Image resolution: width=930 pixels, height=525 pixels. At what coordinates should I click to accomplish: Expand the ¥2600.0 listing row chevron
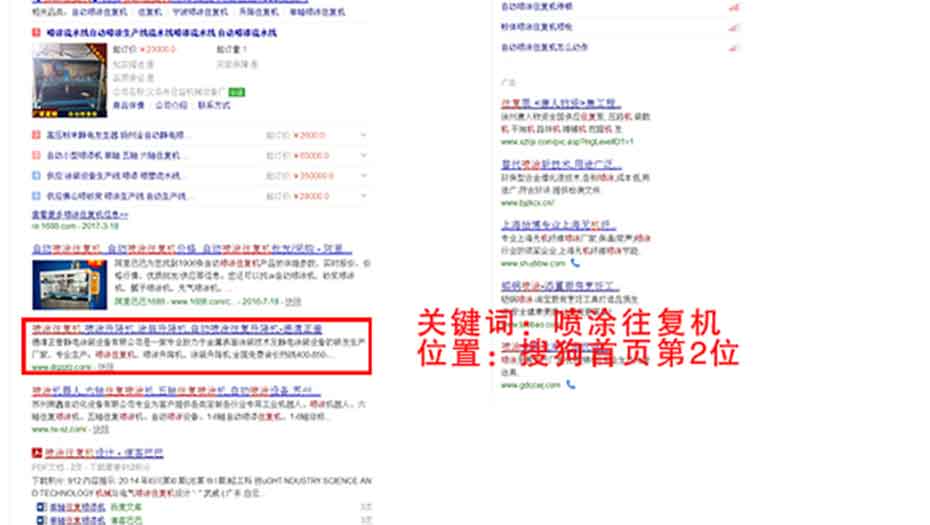point(363,135)
